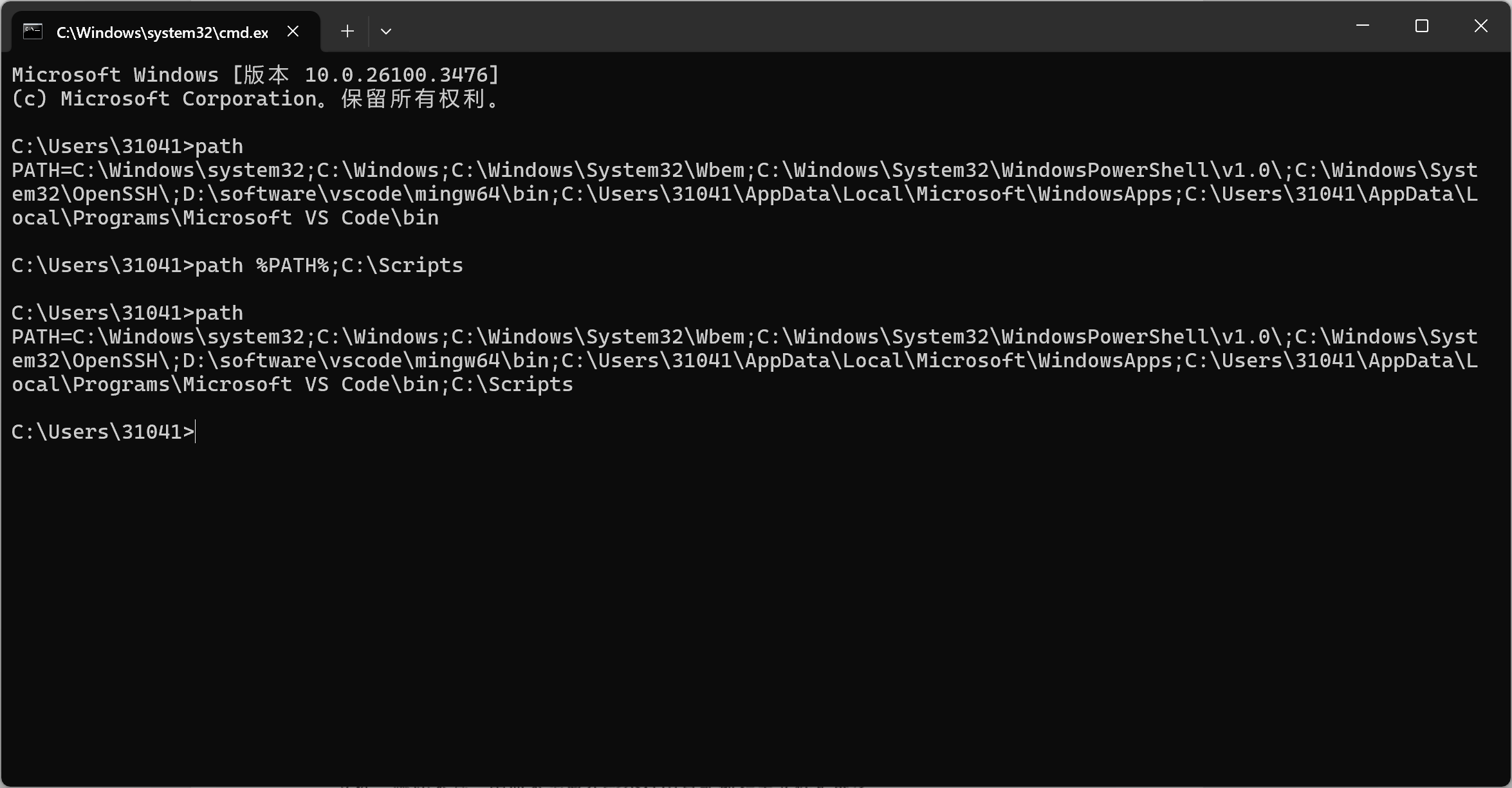Select the C:\Windows\system32\cmd.exe tab

click(x=162, y=33)
